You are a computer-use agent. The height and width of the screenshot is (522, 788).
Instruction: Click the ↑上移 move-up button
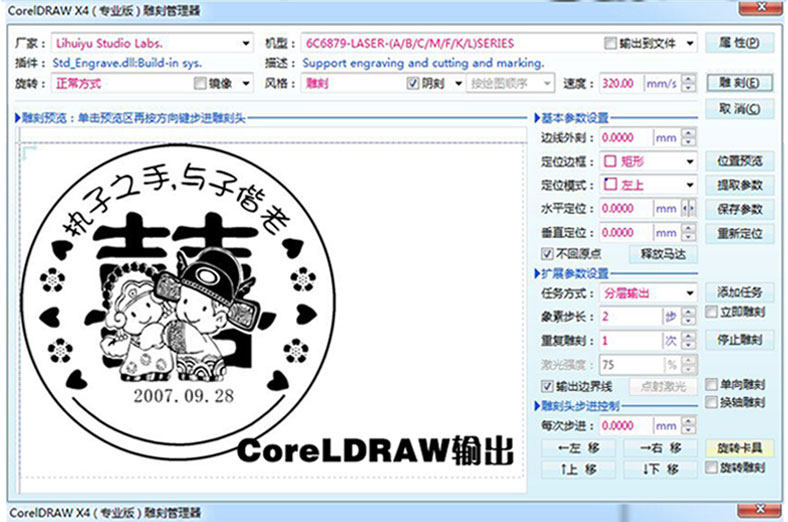pyautogui.click(x=578, y=470)
